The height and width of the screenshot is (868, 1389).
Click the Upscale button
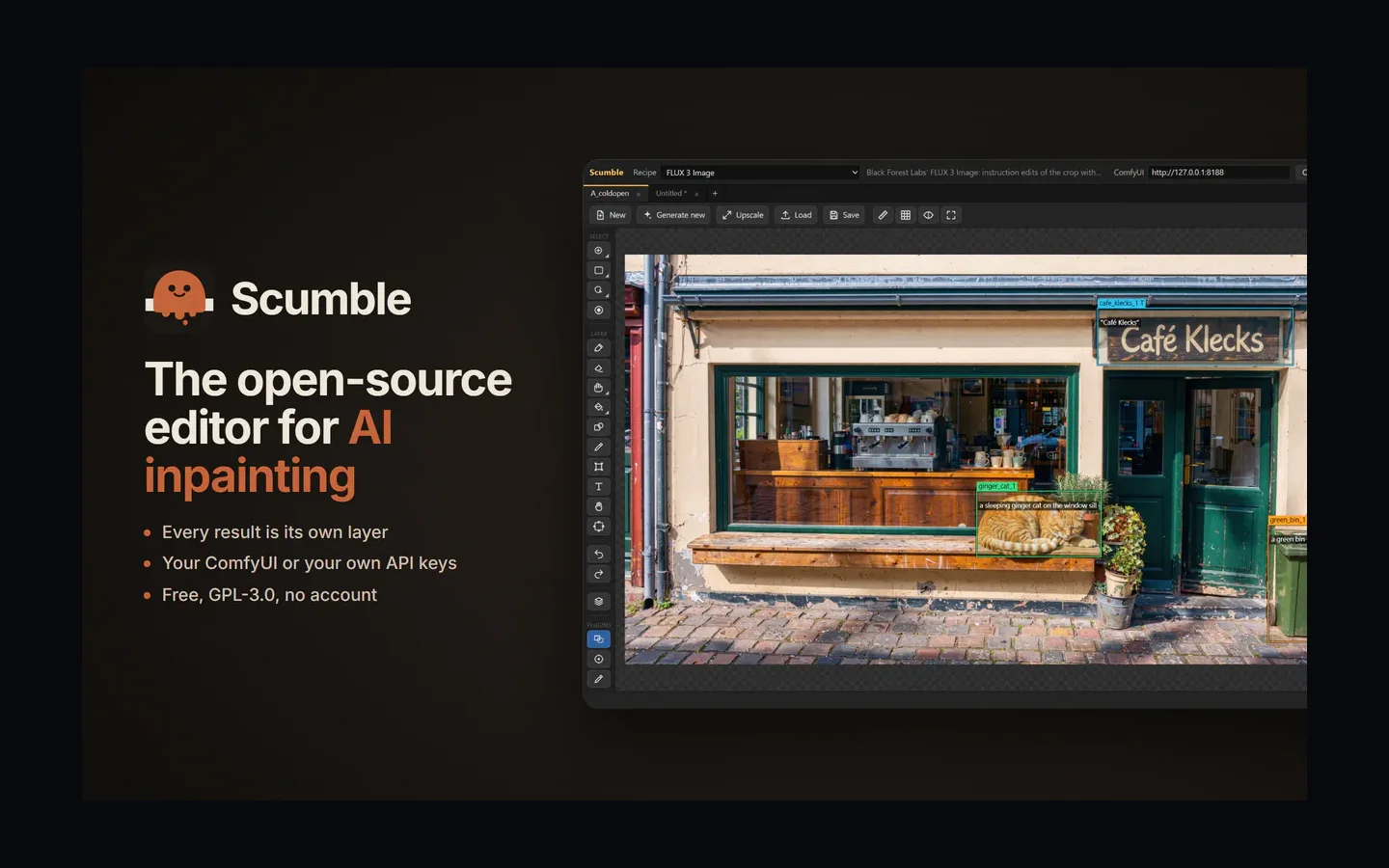click(x=743, y=215)
